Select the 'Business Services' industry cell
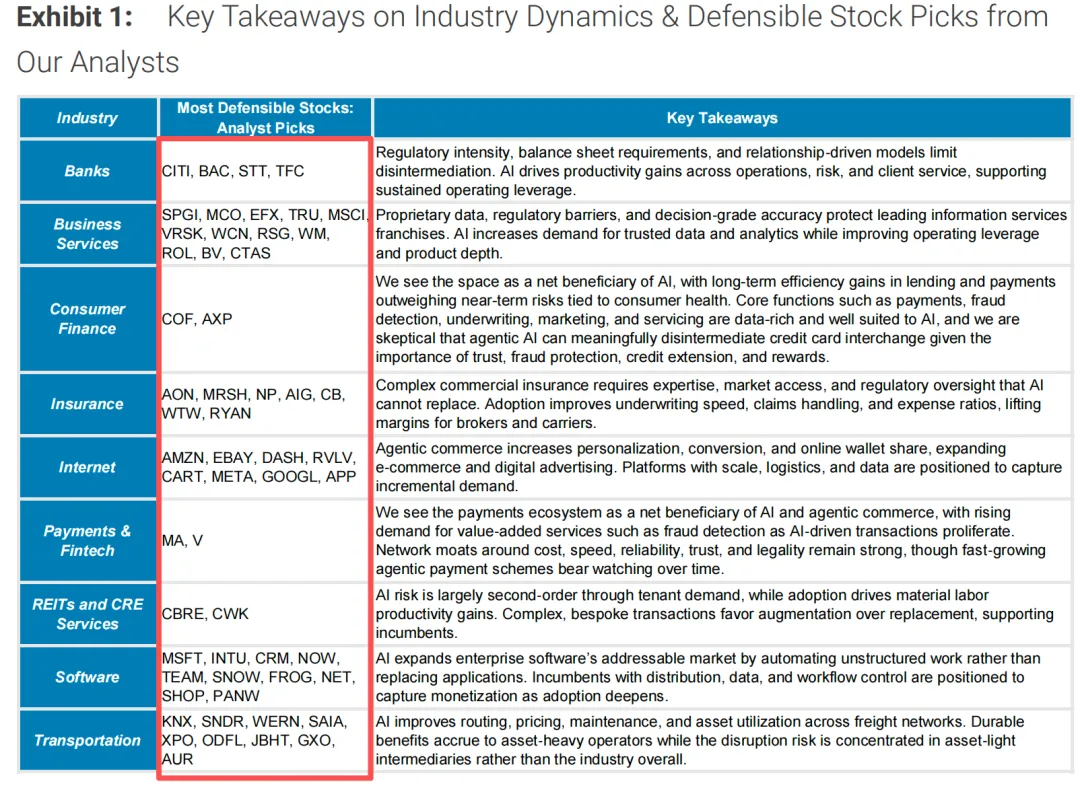 point(87,234)
